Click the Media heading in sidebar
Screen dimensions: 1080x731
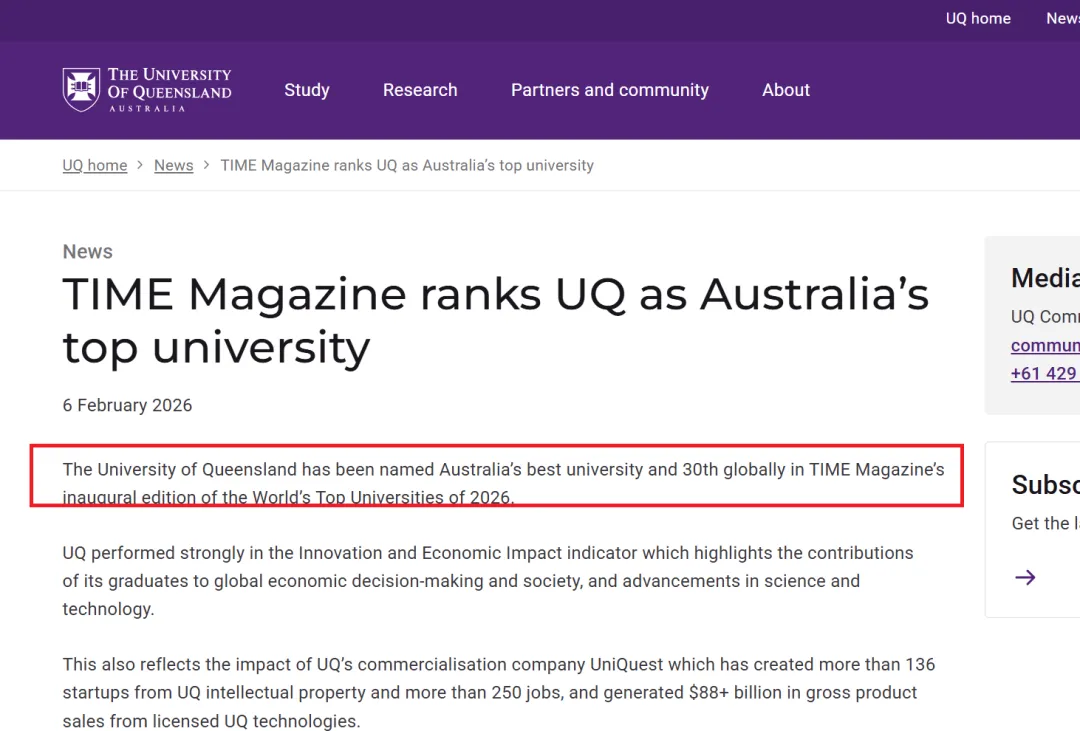1045,278
